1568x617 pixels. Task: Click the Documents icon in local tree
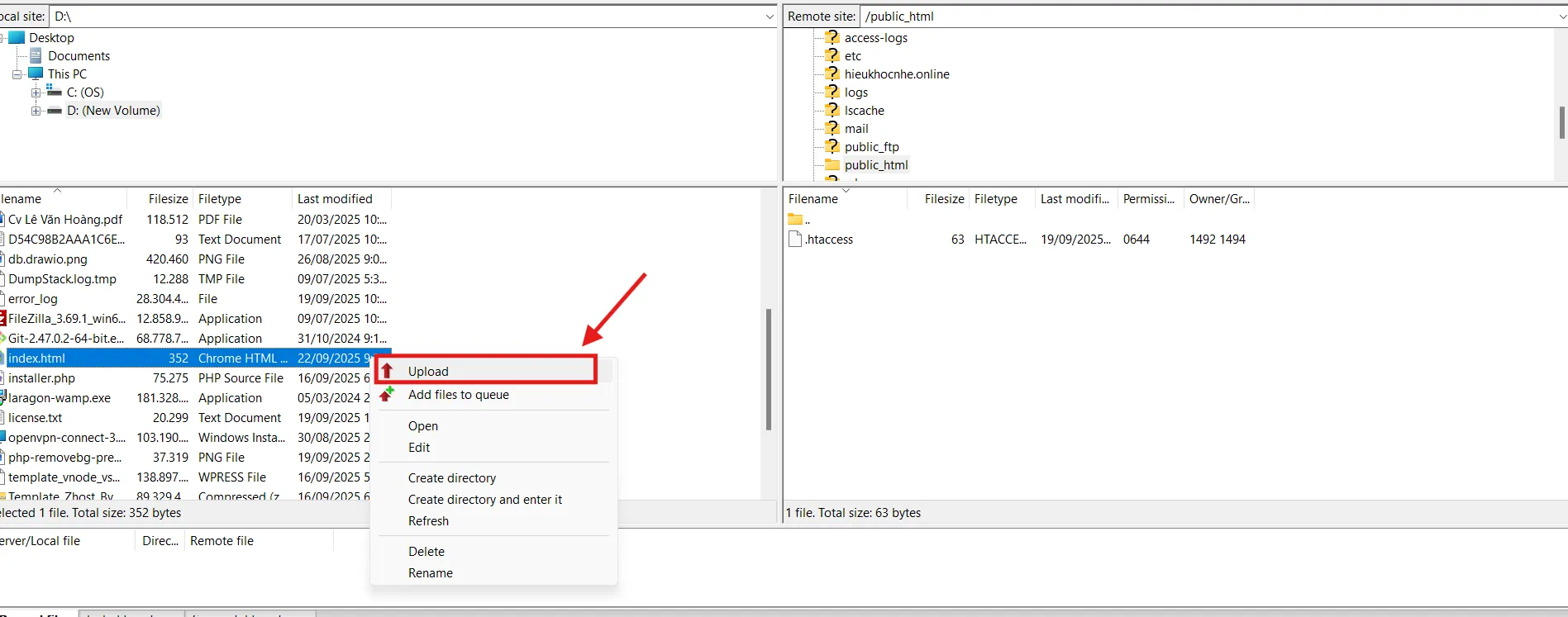pyautogui.click(x=36, y=55)
